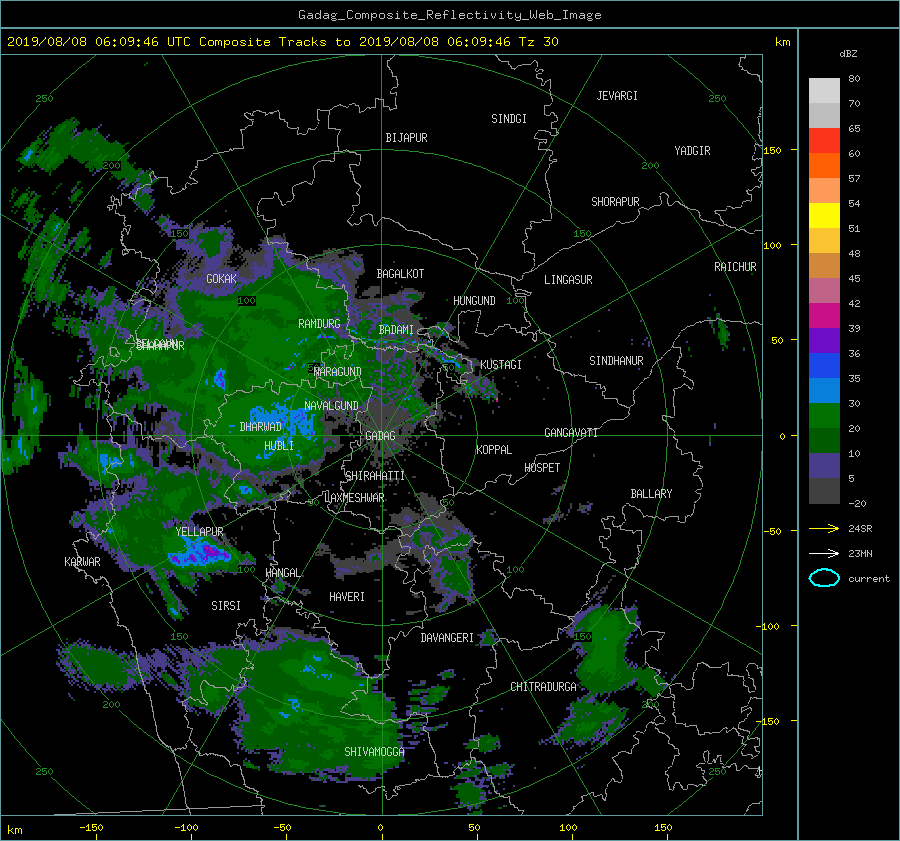Image resolution: width=900 pixels, height=841 pixels.
Task: Click the GADAG radar center label
Action: (380, 436)
